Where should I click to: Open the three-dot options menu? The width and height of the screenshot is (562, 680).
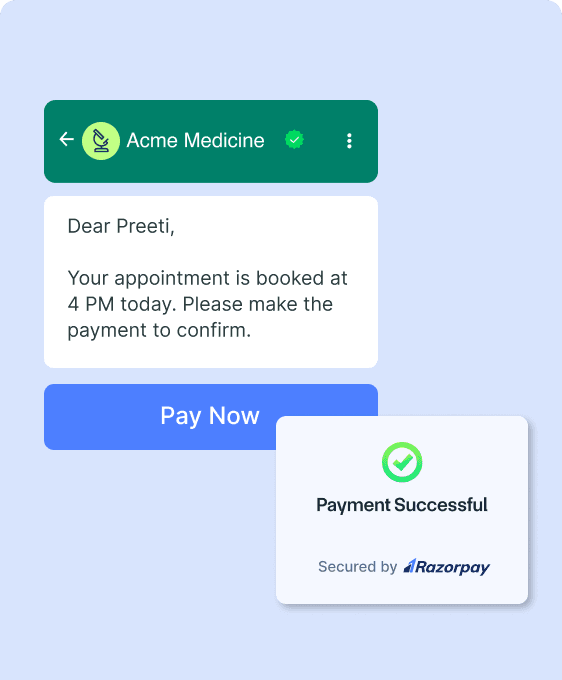pyautogui.click(x=349, y=141)
